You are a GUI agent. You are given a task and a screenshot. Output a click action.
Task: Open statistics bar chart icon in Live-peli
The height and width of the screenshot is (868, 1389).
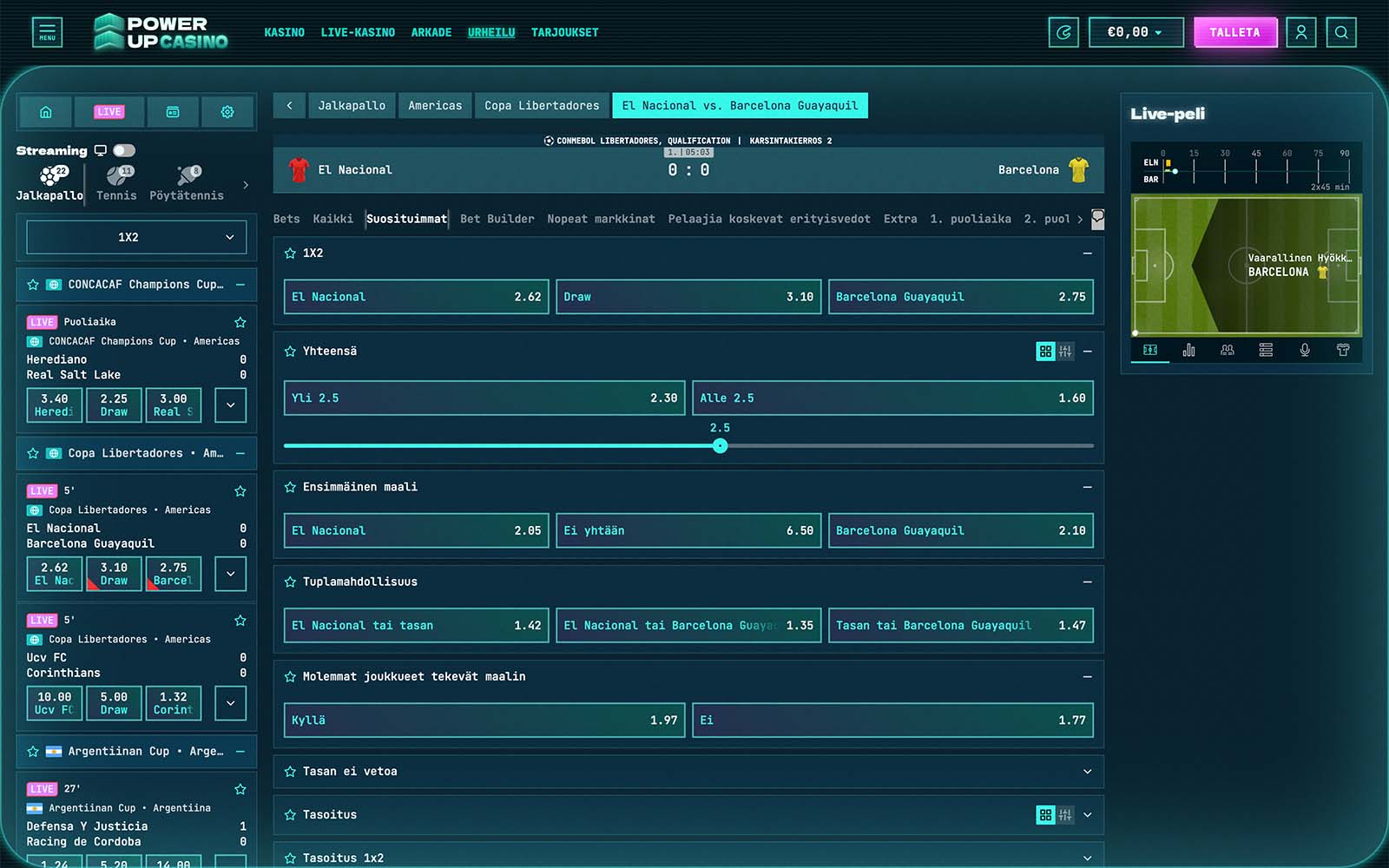click(x=1188, y=350)
